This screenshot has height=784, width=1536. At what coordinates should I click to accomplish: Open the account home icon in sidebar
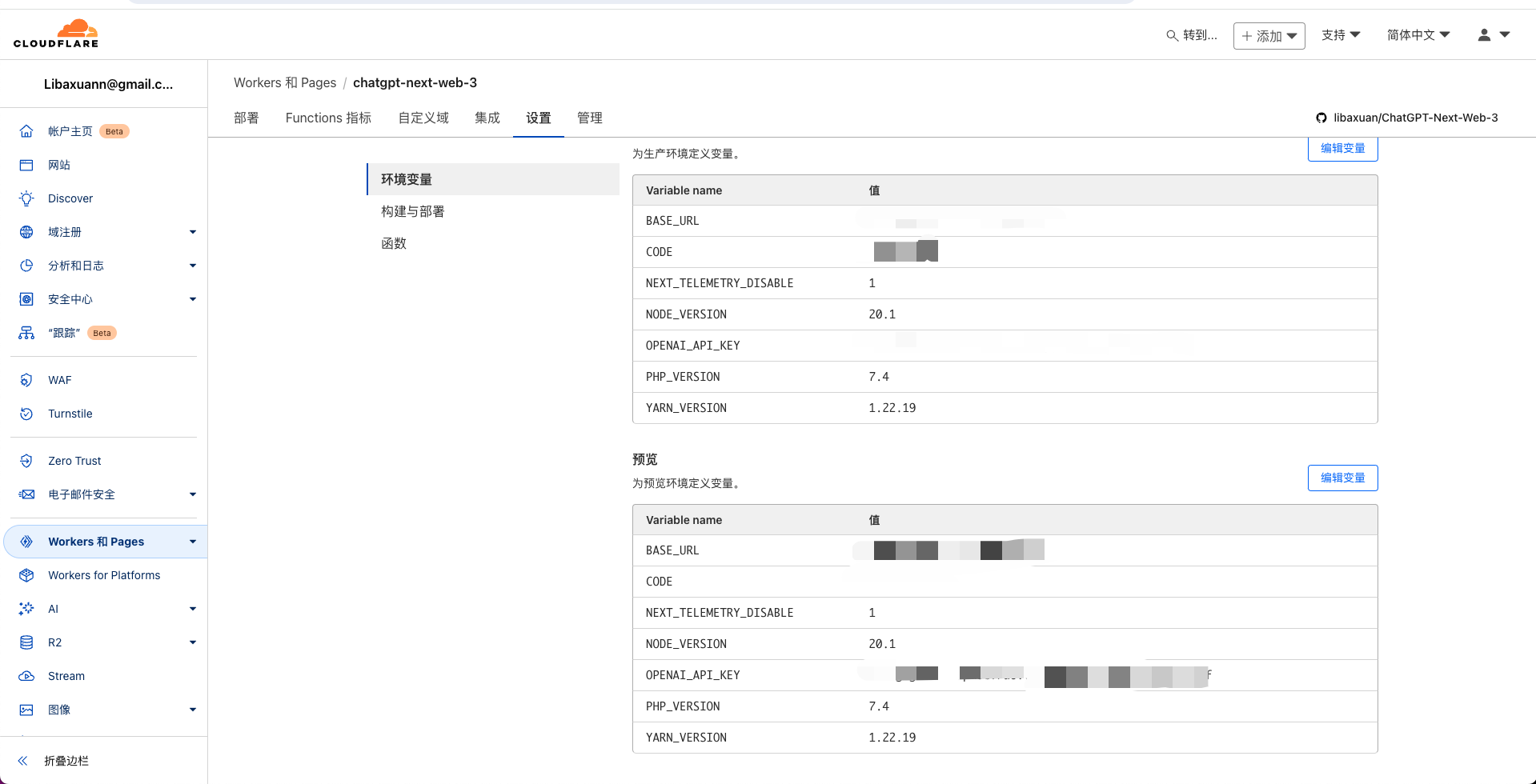(x=26, y=131)
